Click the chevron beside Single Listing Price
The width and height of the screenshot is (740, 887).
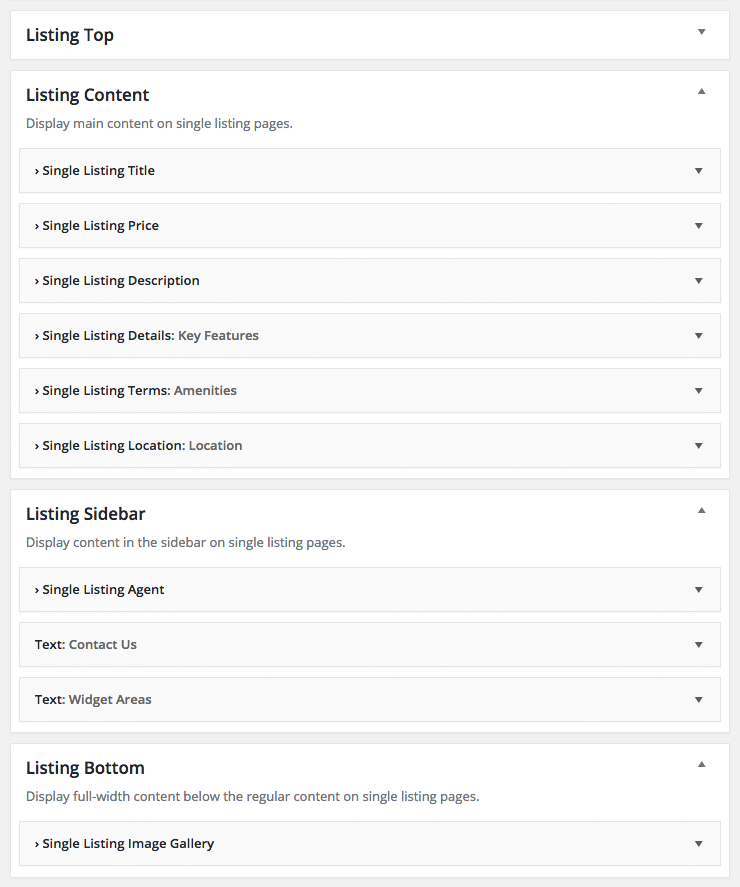pyautogui.click(x=698, y=225)
